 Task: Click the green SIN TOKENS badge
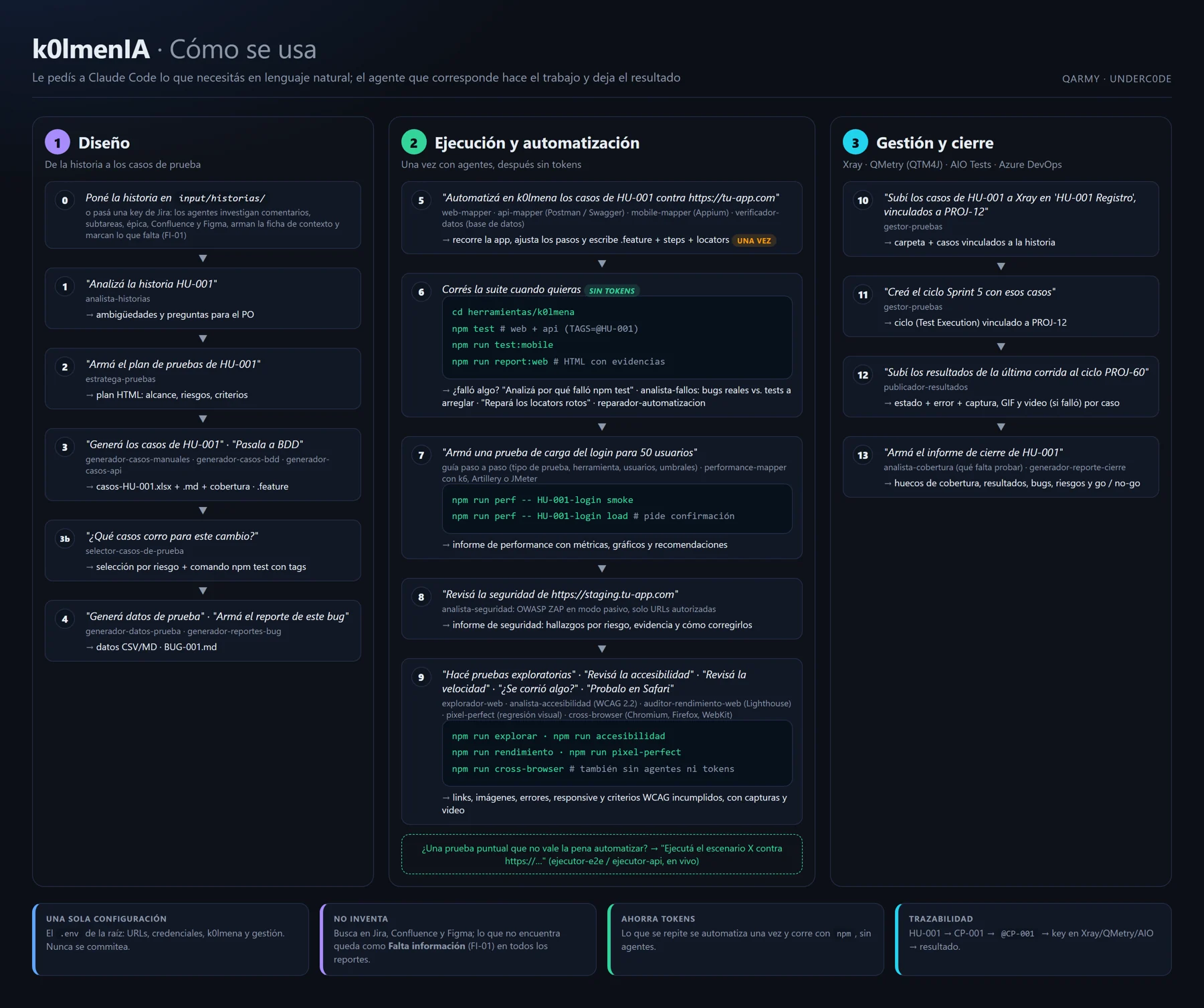612,291
